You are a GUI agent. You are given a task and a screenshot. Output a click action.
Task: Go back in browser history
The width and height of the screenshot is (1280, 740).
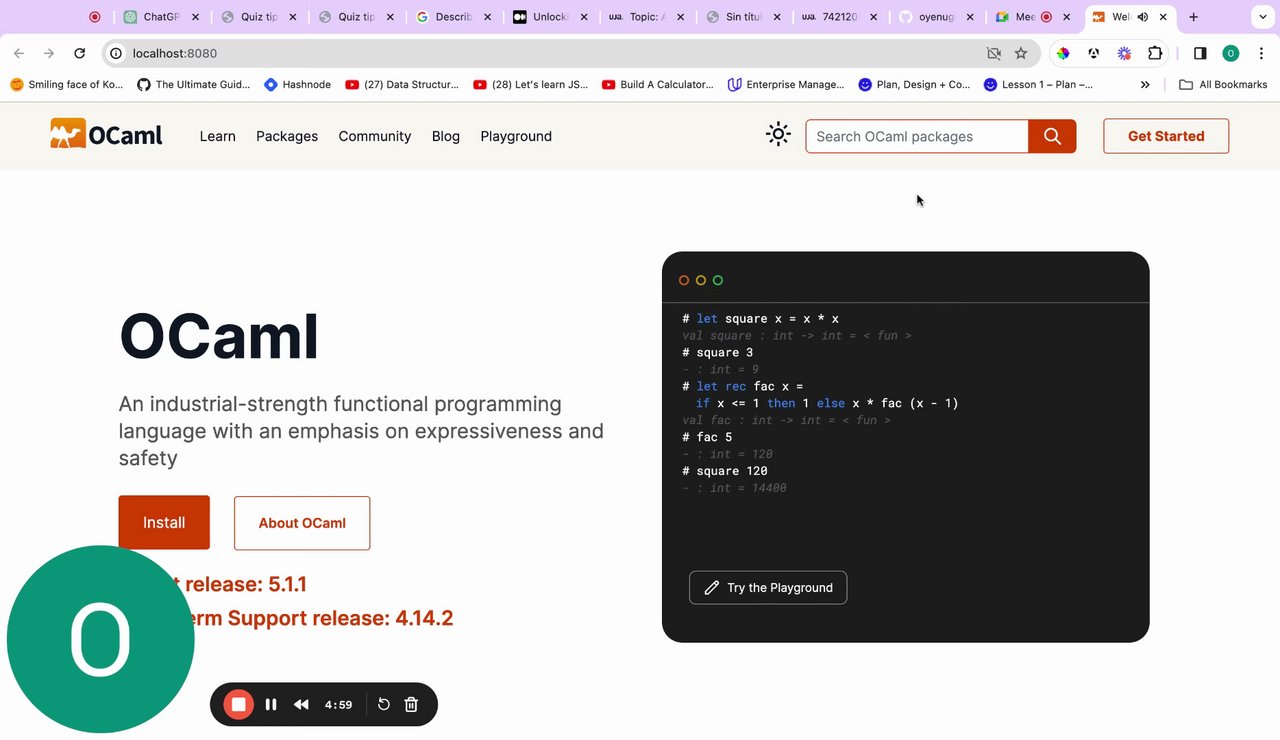click(19, 53)
